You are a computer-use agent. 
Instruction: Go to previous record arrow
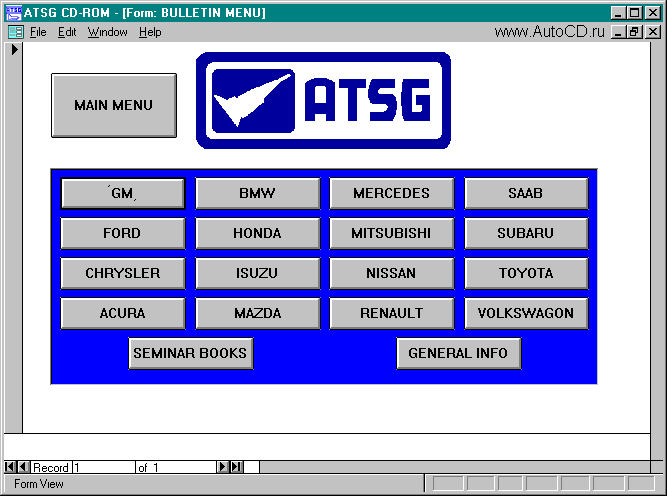[24, 467]
